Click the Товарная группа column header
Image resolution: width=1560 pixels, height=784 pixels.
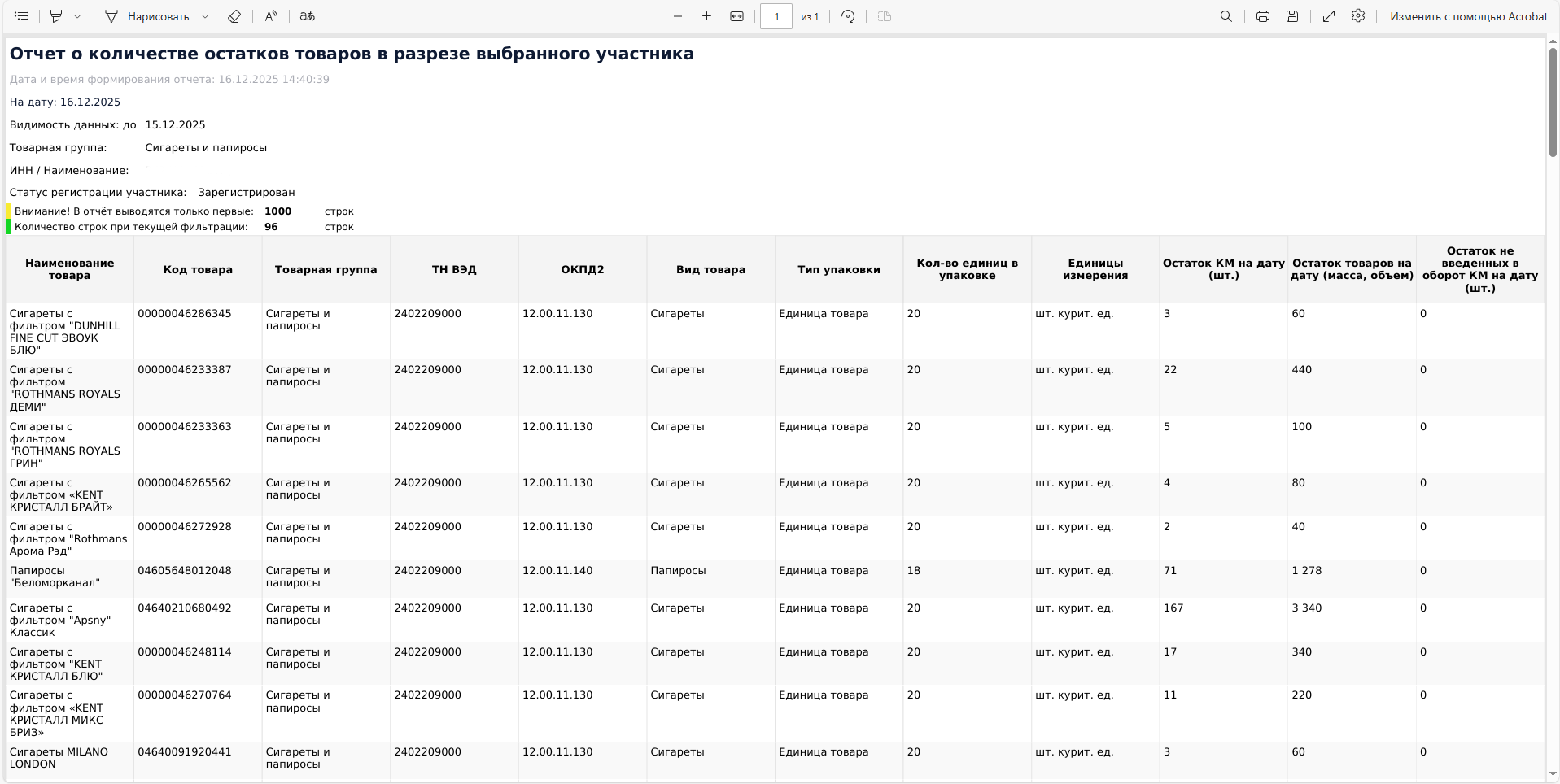tap(326, 269)
